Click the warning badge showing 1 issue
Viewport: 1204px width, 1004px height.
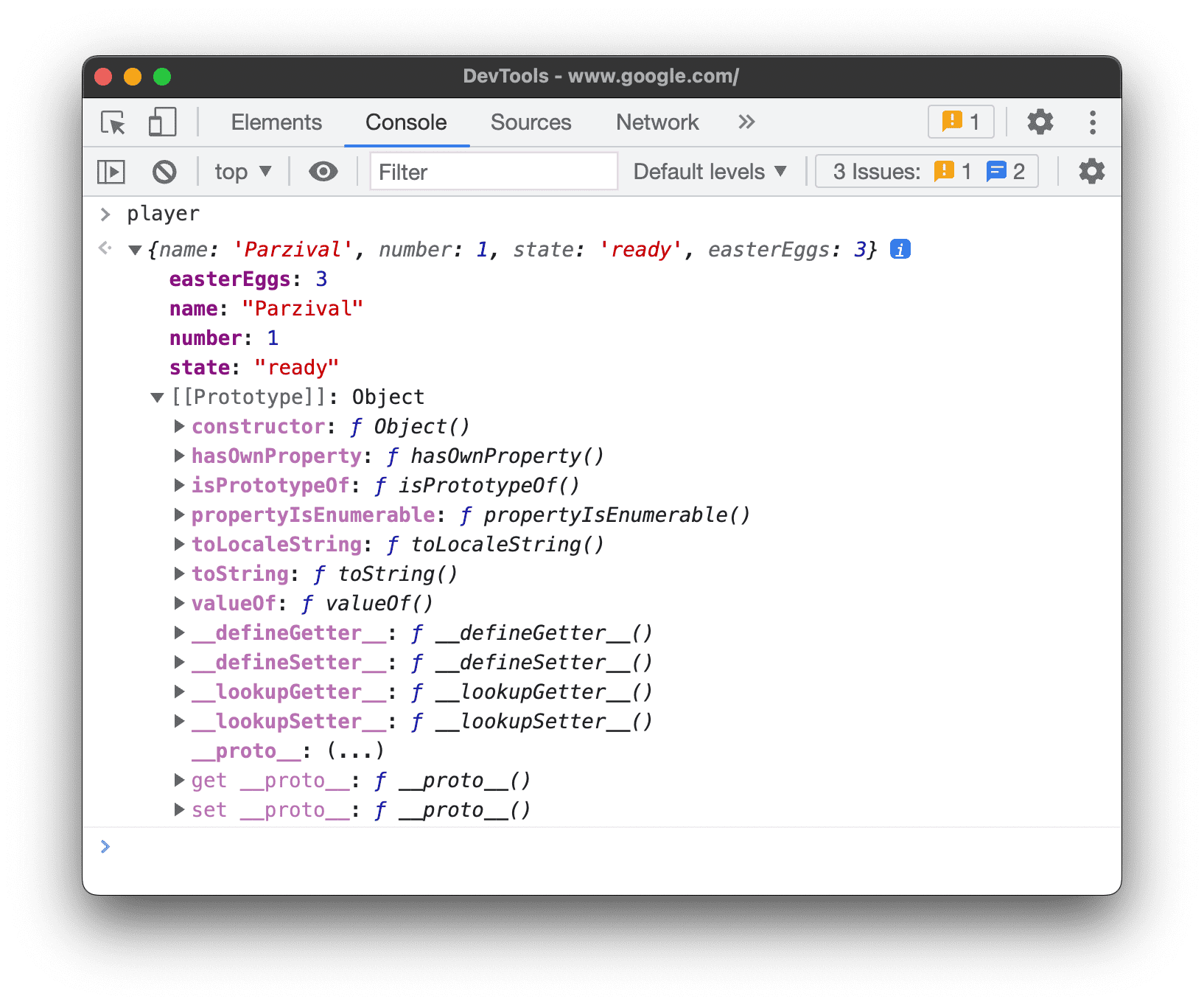pos(961,122)
